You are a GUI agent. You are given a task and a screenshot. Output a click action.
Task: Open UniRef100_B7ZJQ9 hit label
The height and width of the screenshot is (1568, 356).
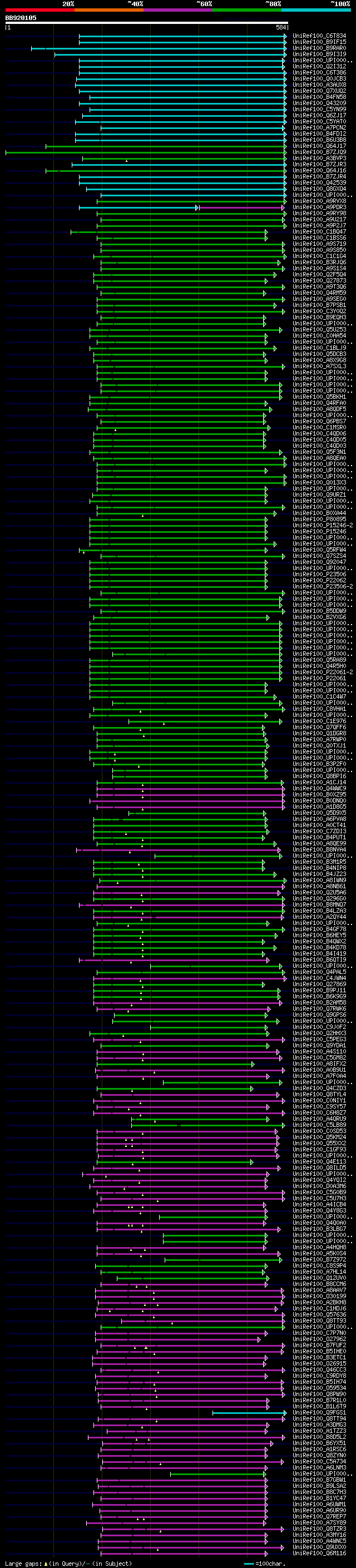click(x=319, y=152)
